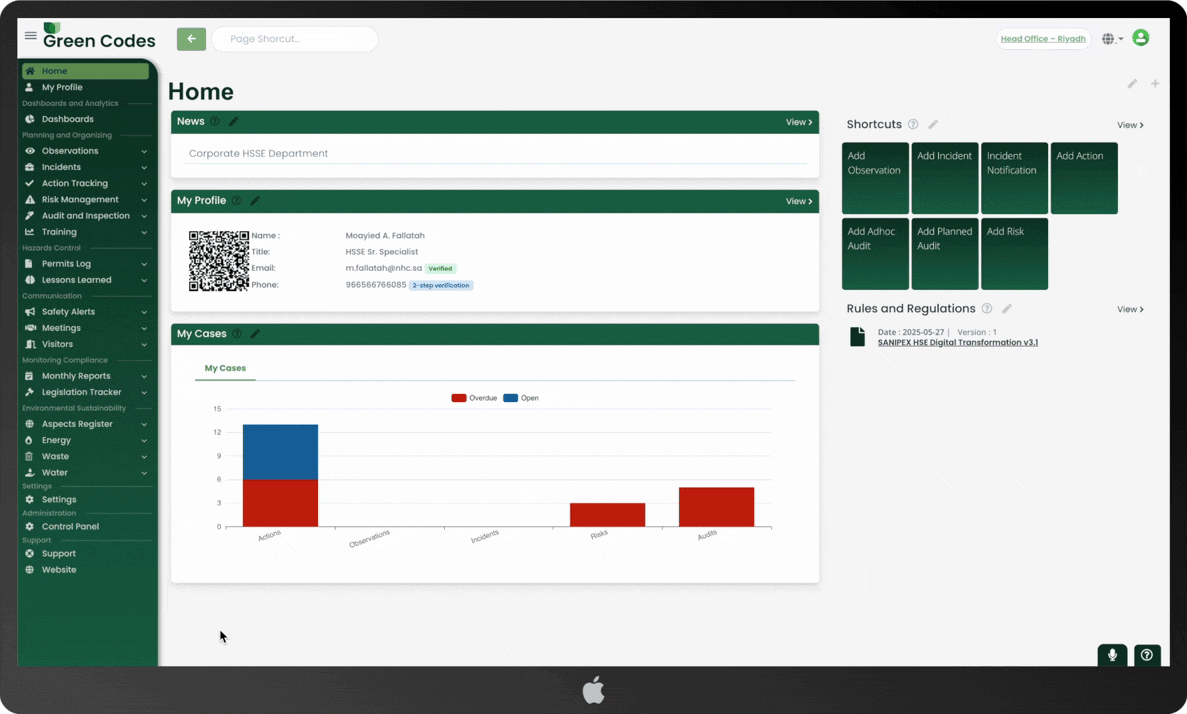This screenshot has height=714, width=1187.
Task: Open the globe language dropdown
Action: (1112, 39)
